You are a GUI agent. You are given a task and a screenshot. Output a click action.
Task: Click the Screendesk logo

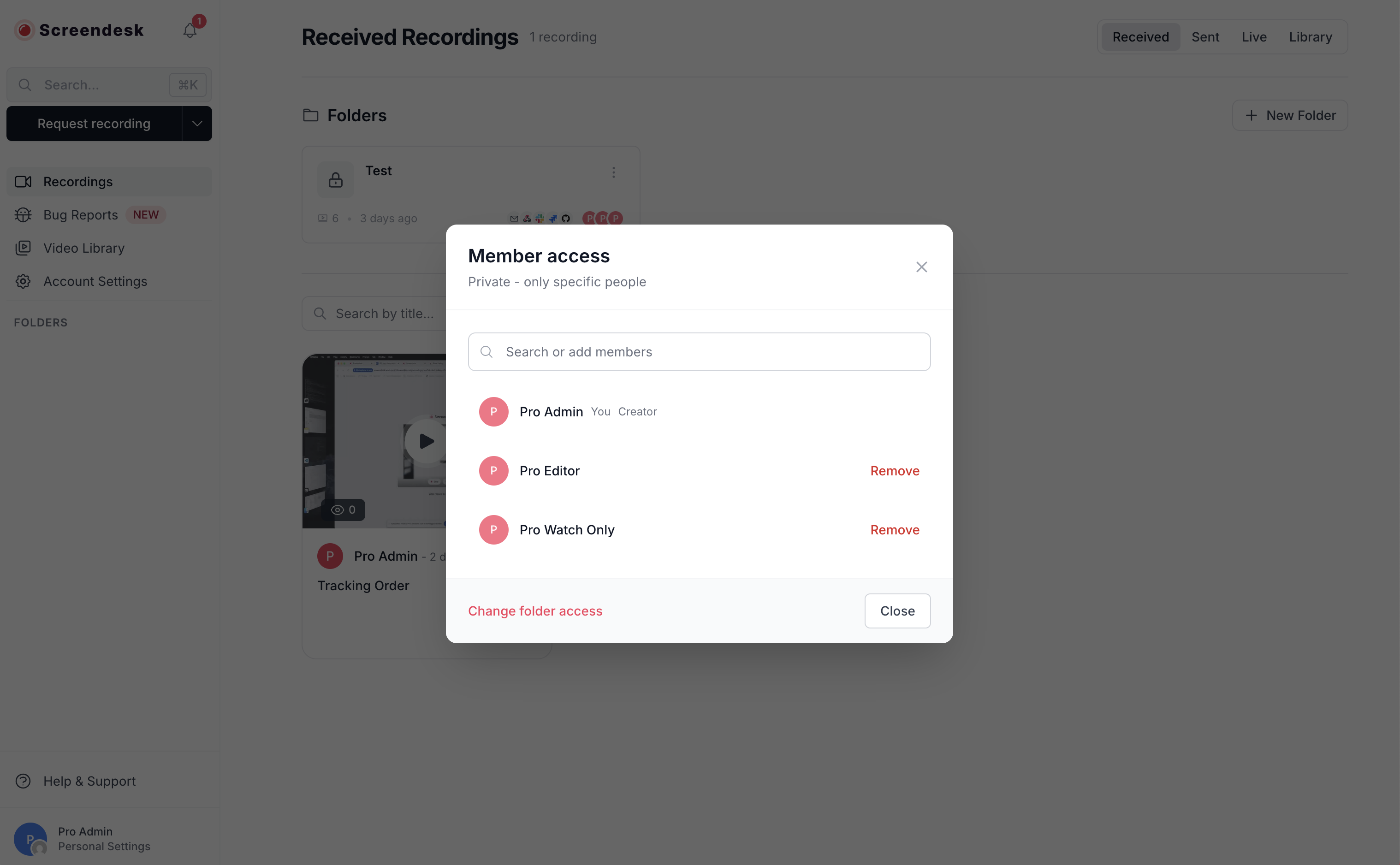pyautogui.click(x=79, y=30)
